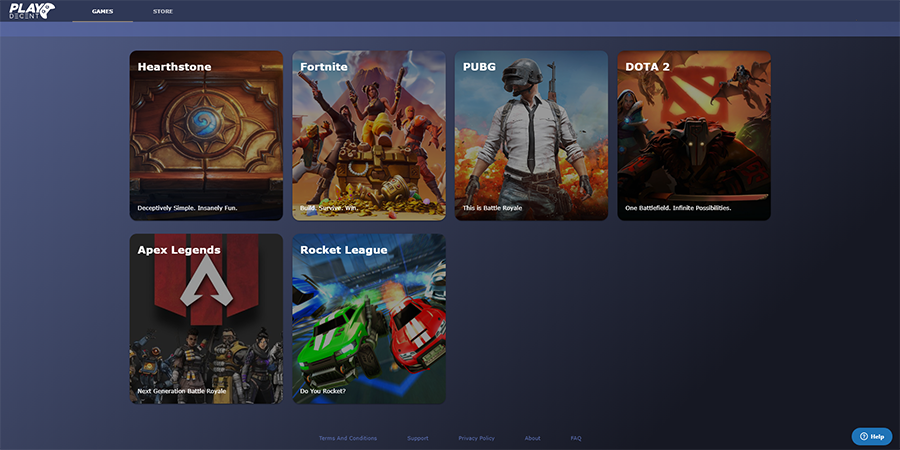Image resolution: width=900 pixels, height=450 pixels.
Task: Open Terms And Conditions link
Action: [348, 438]
